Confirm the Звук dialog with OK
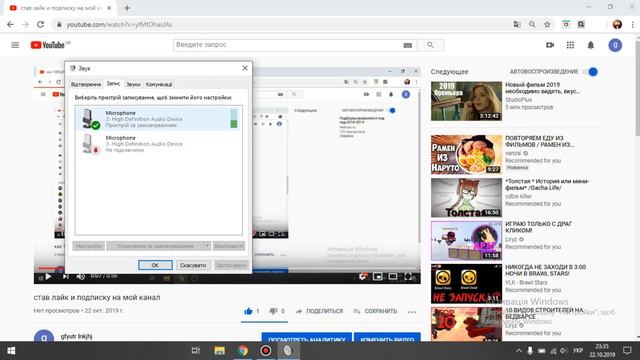This screenshot has width=640, height=360. click(x=155, y=265)
